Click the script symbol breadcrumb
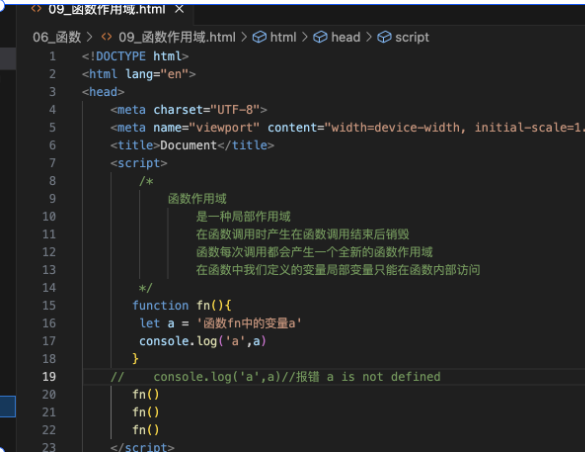 click(412, 37)
